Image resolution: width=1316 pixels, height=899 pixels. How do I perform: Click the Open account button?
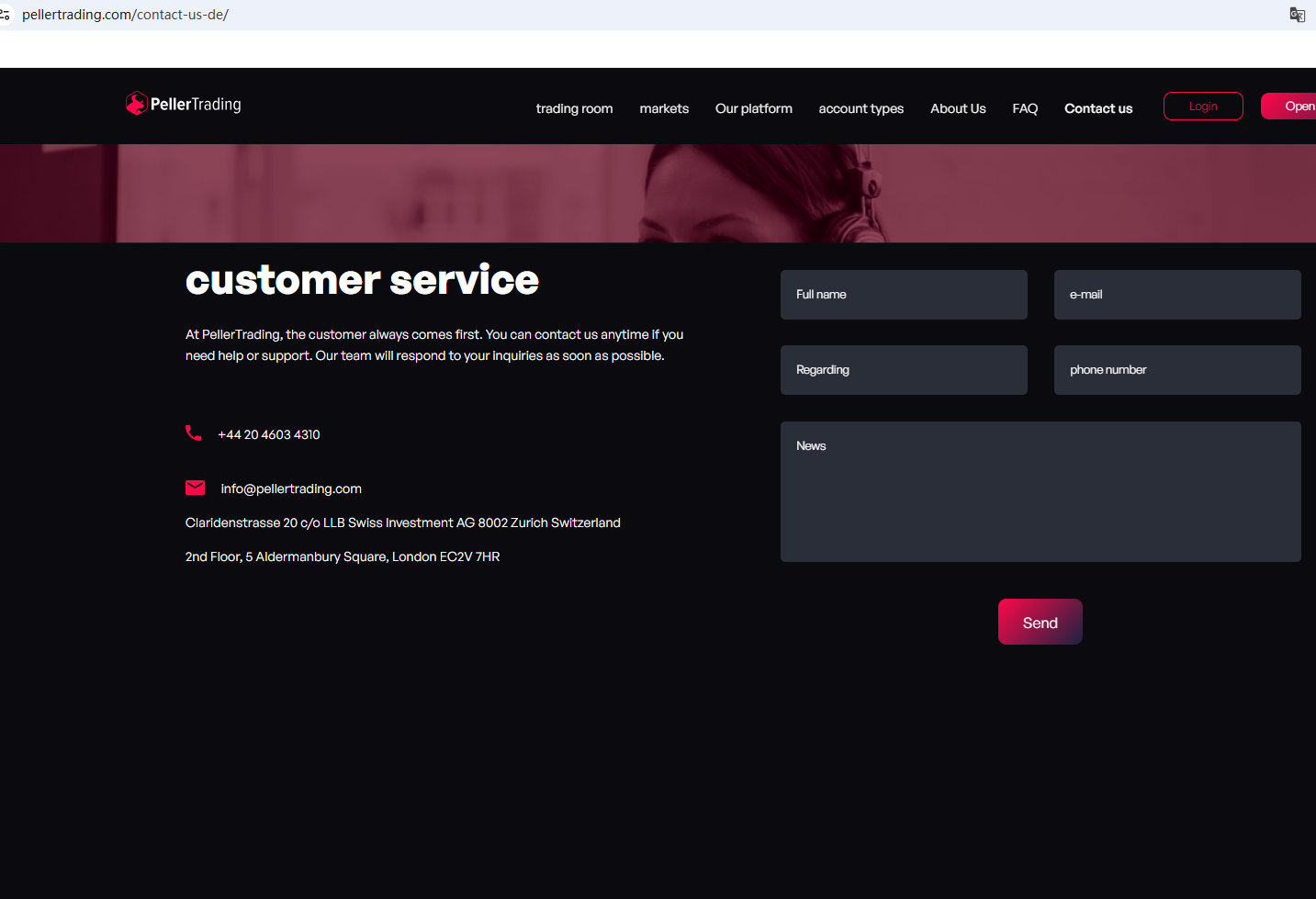[1288, 107]
